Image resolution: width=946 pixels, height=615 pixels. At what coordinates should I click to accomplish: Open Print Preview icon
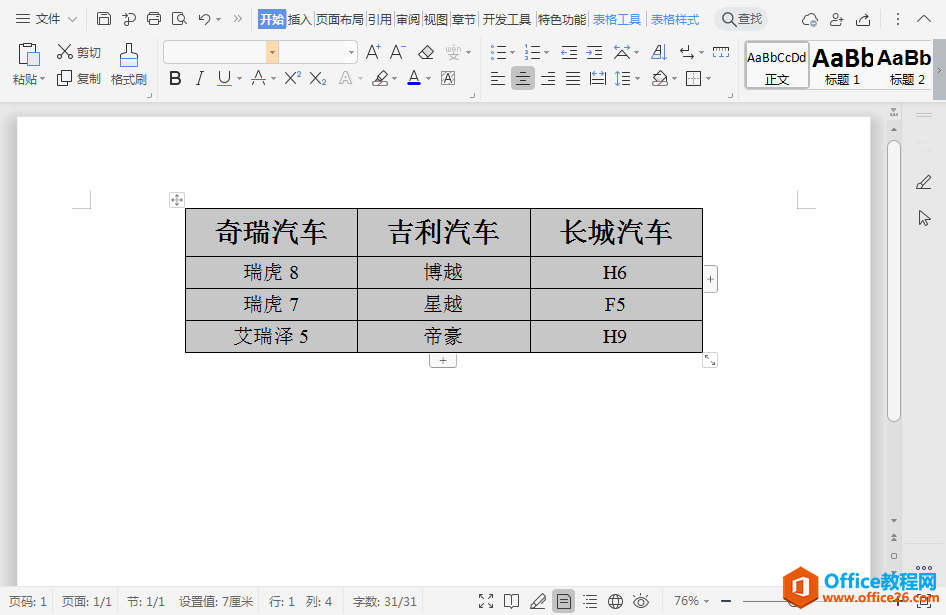point(179,19)
